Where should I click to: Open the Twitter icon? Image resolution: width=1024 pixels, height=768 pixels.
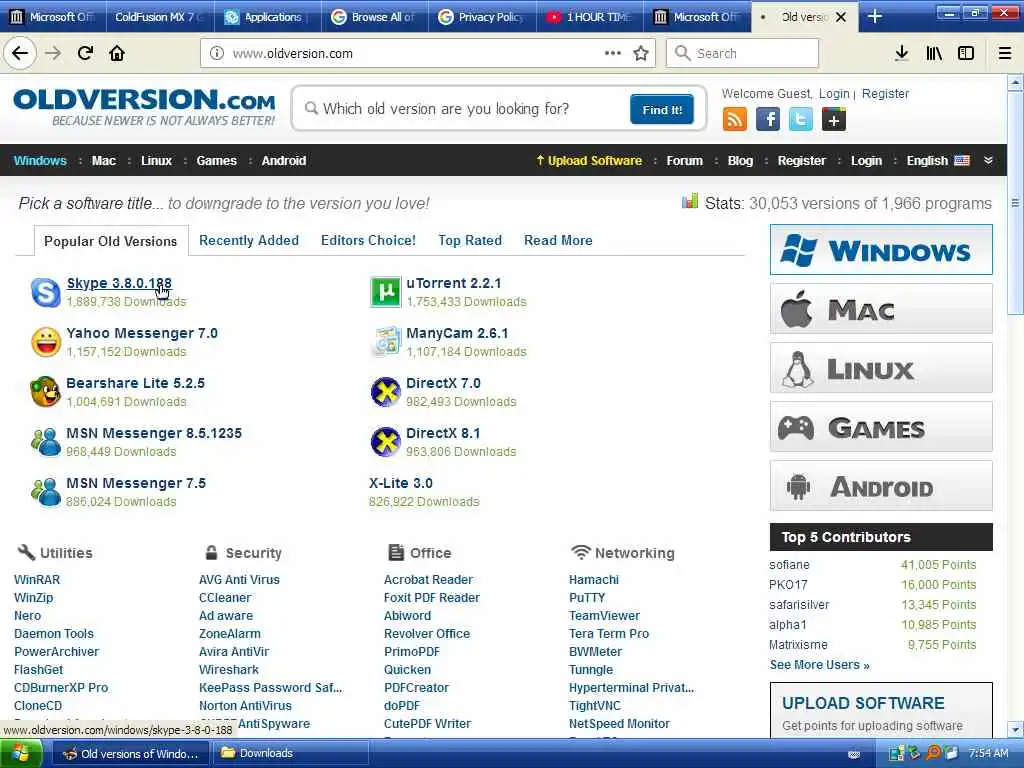(x=801, y=120)
